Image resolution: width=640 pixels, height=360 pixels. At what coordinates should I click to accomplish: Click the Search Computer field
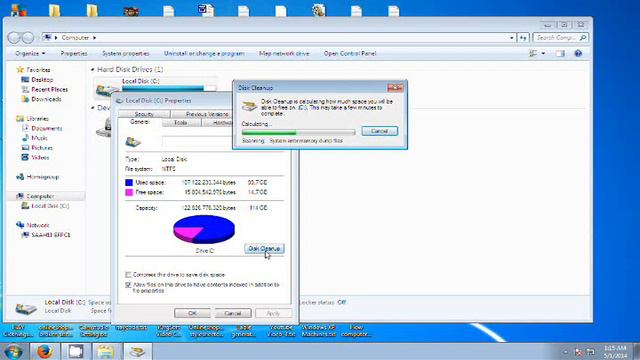(560, 38)
